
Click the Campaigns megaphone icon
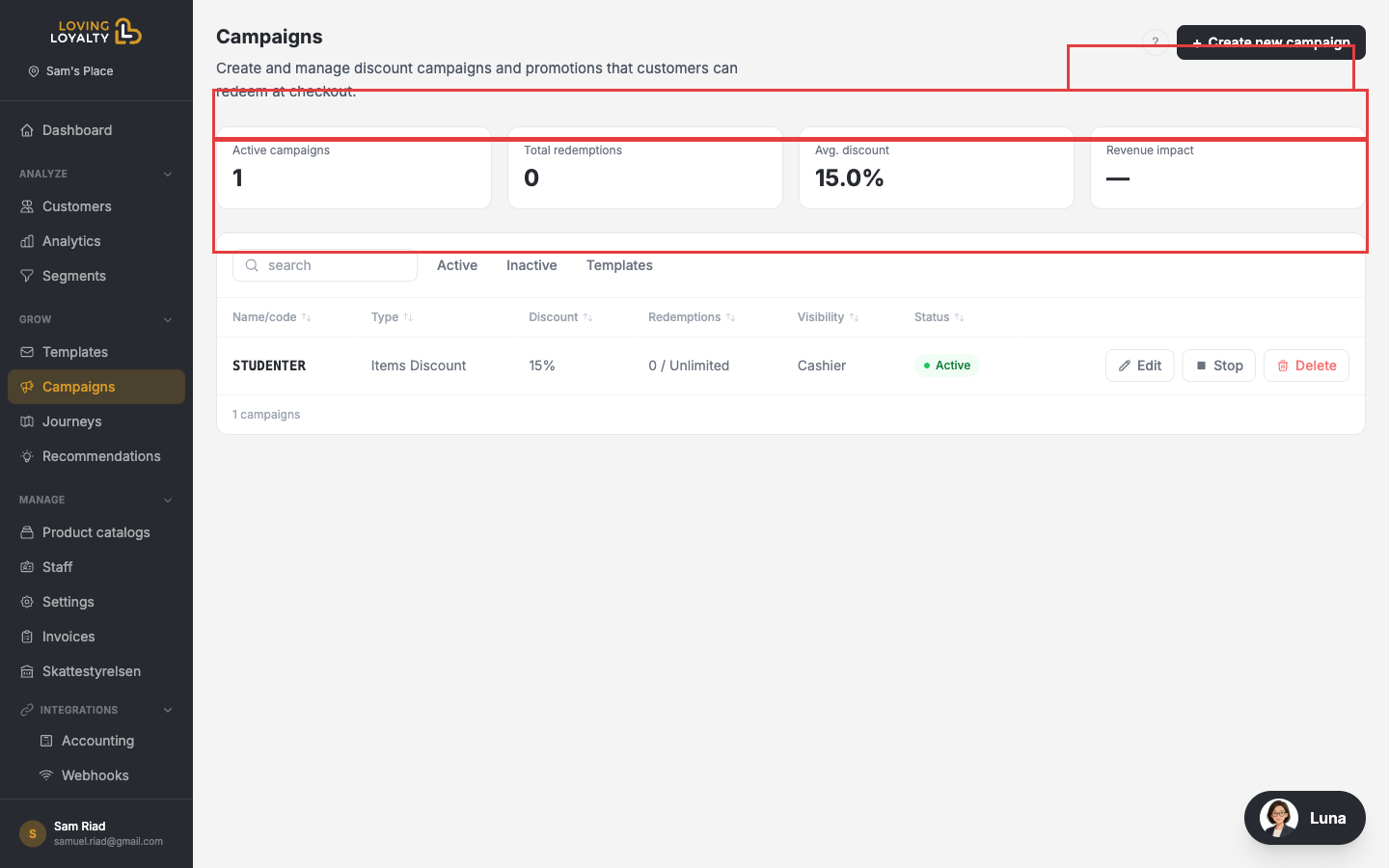coord(27,387)
